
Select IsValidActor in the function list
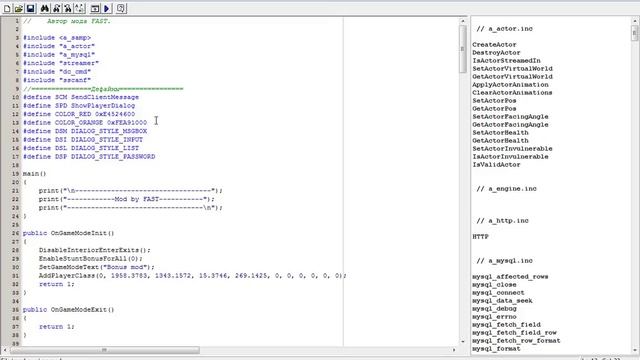(x=496, y=164)
